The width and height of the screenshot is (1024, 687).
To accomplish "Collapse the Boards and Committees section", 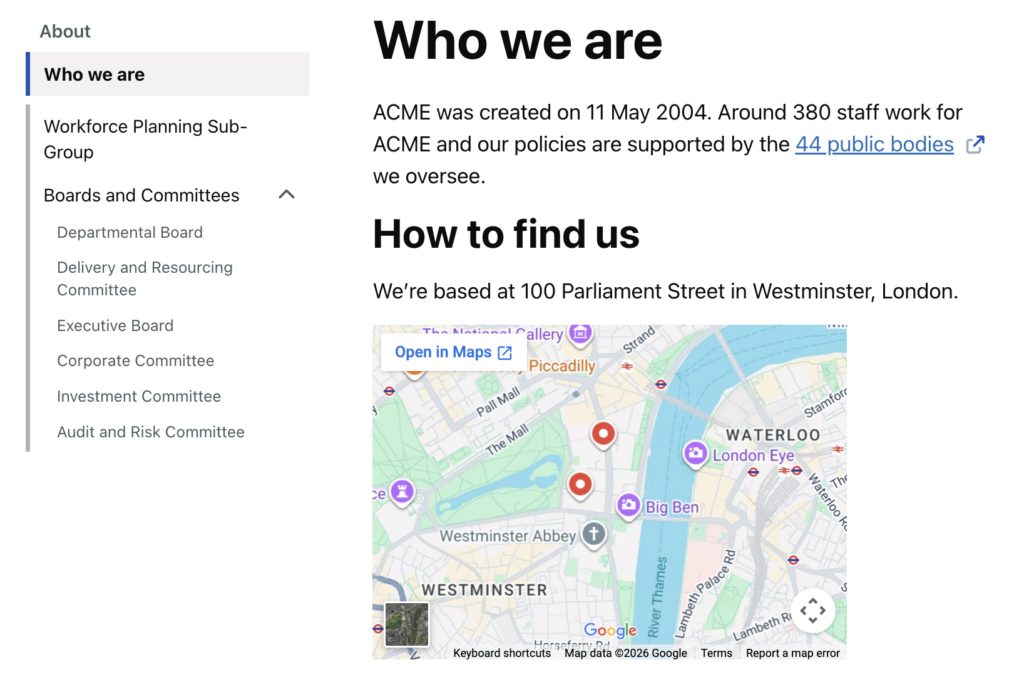I will click(x=287, y=195).
